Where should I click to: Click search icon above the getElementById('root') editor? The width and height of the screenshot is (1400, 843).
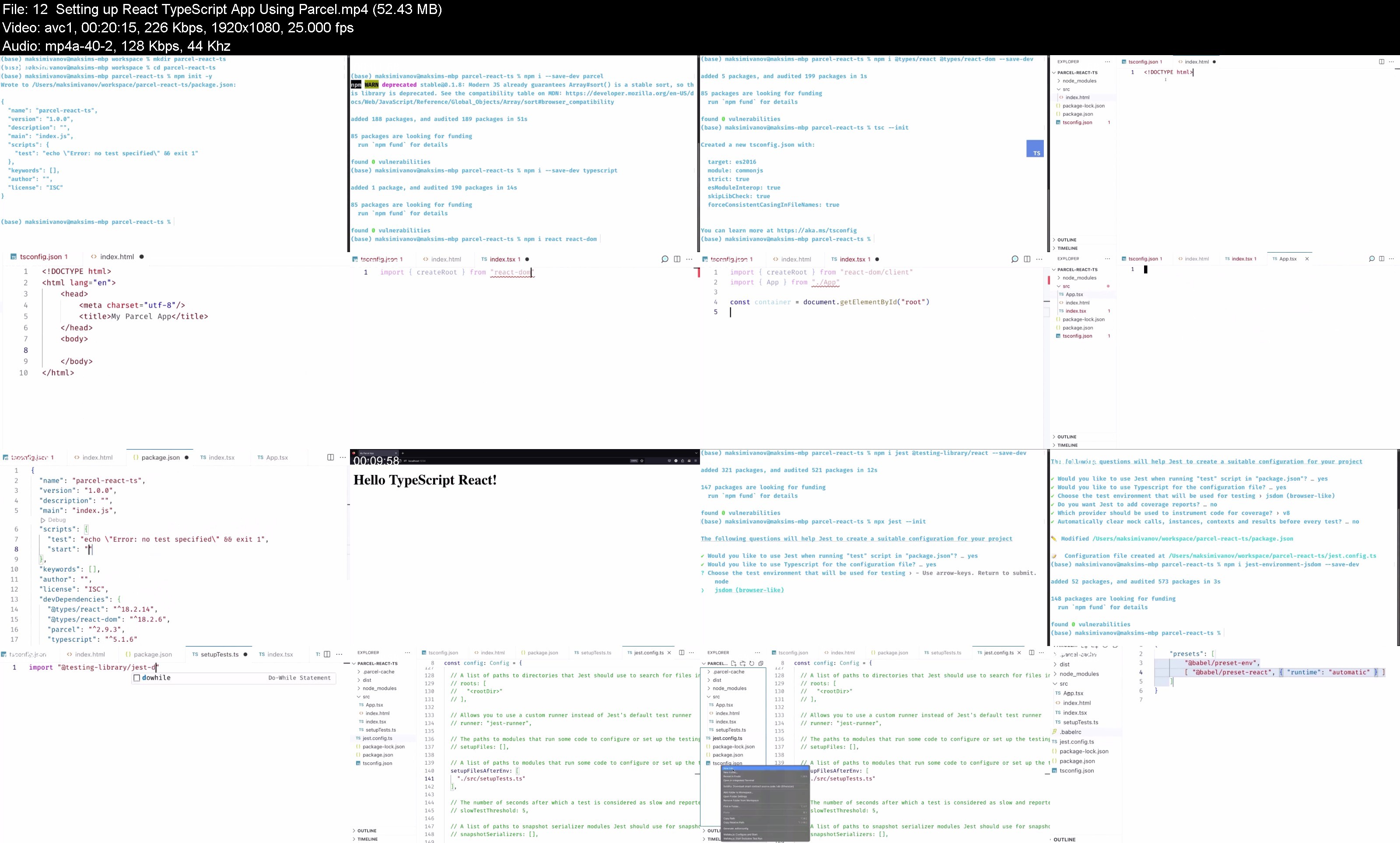pyautogui.click(x=1015, y=259)
